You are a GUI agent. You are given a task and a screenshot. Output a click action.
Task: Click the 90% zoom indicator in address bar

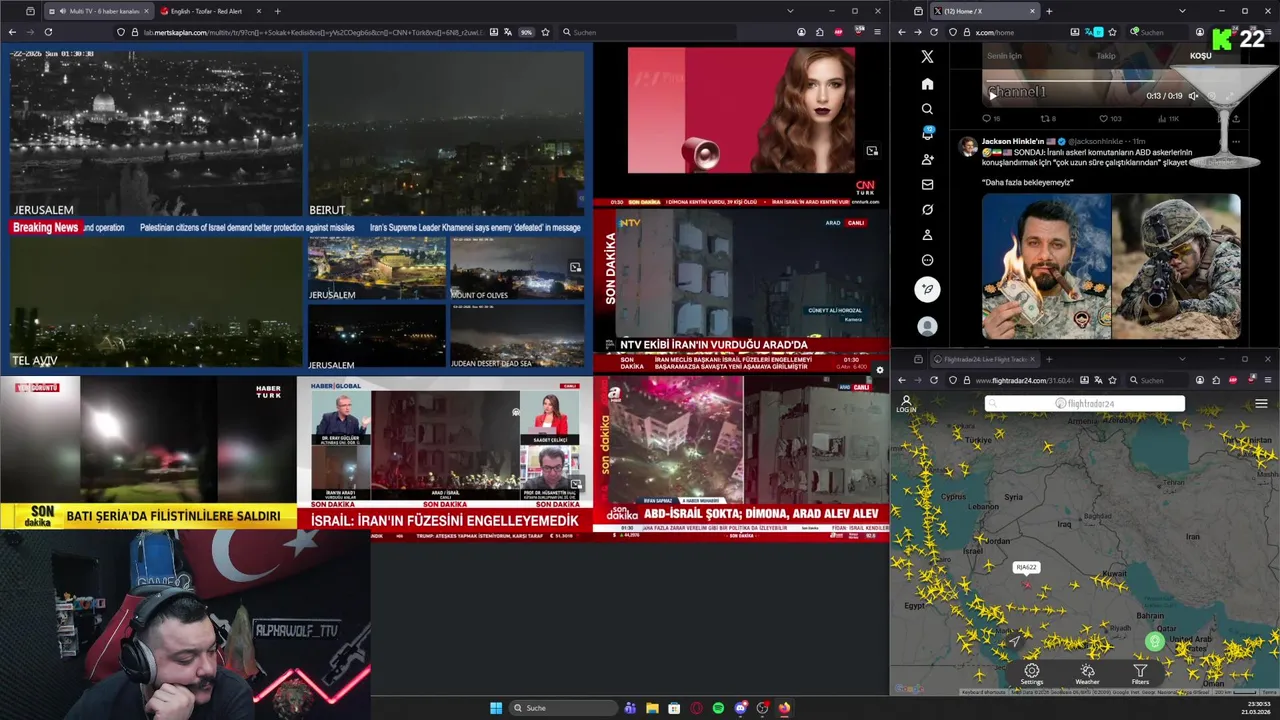(x=526, y=32)
